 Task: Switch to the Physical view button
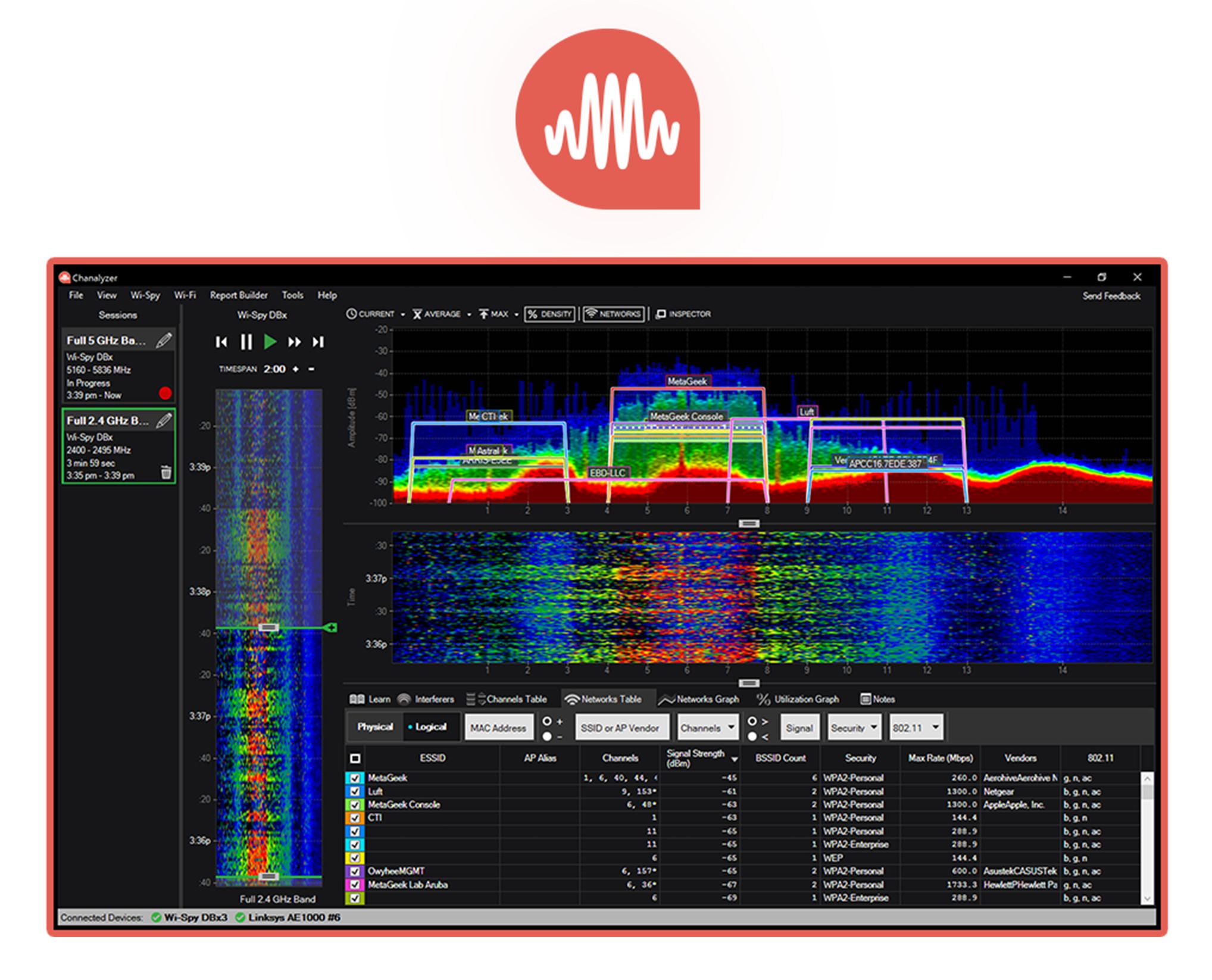[375, 727]
